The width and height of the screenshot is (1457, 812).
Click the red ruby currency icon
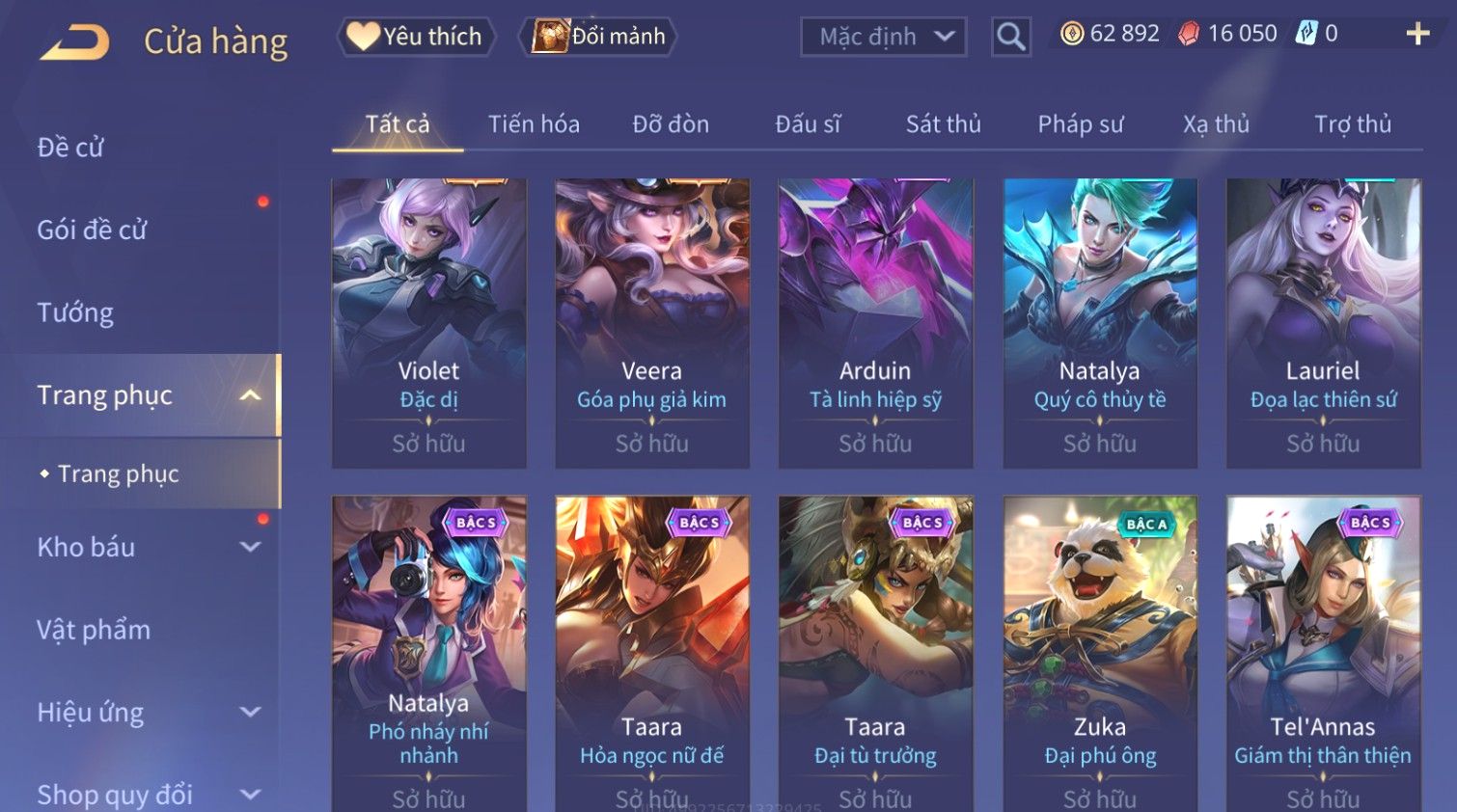point(1189,34)
